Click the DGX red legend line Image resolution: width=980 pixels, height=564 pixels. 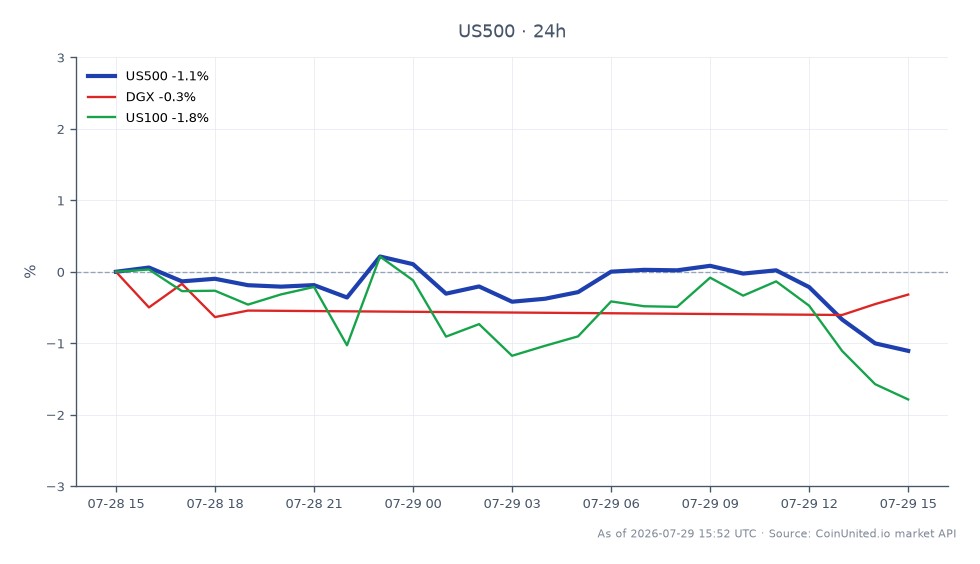pos(101,97)
